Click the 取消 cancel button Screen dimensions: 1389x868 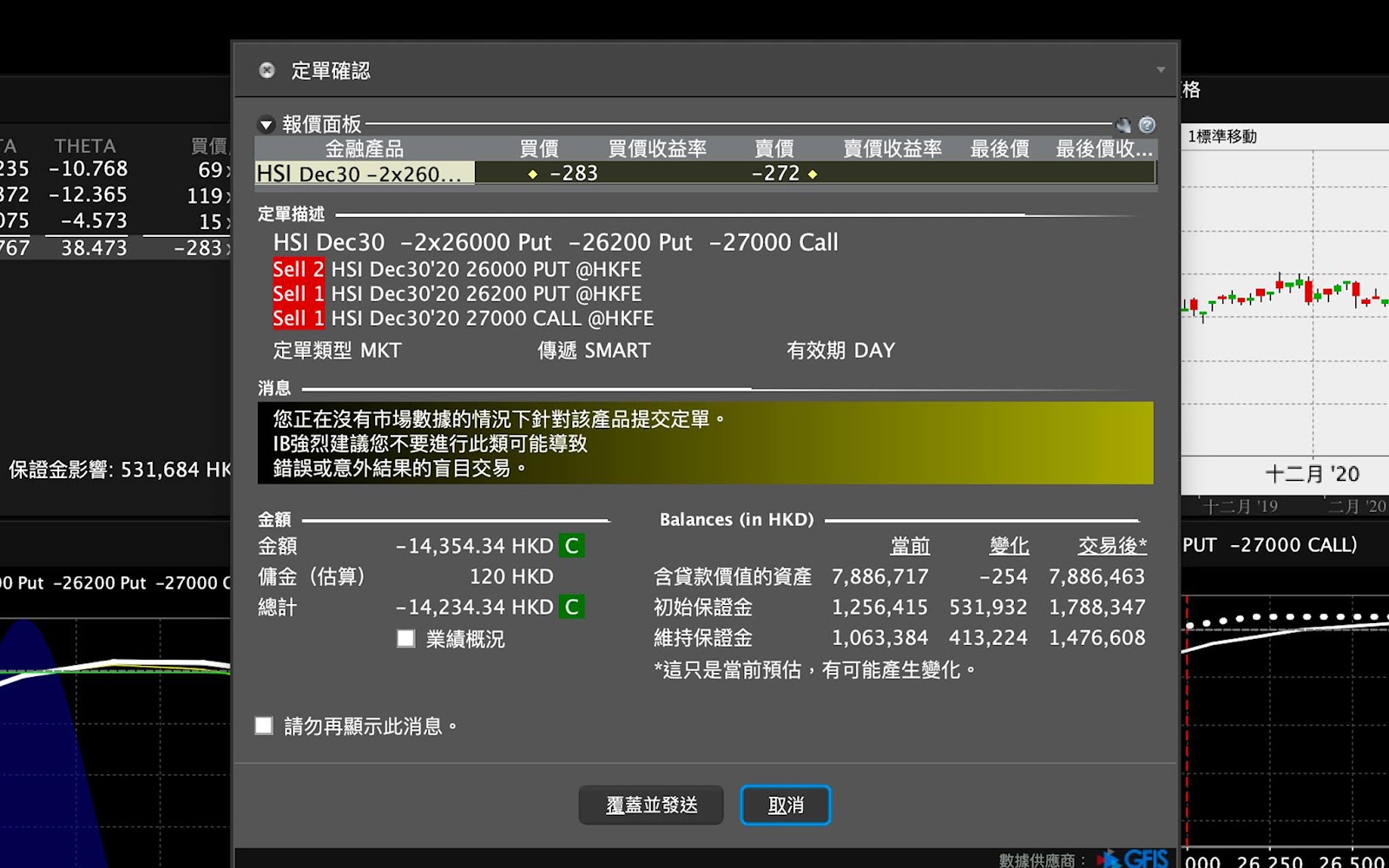(x=786, y=806)
